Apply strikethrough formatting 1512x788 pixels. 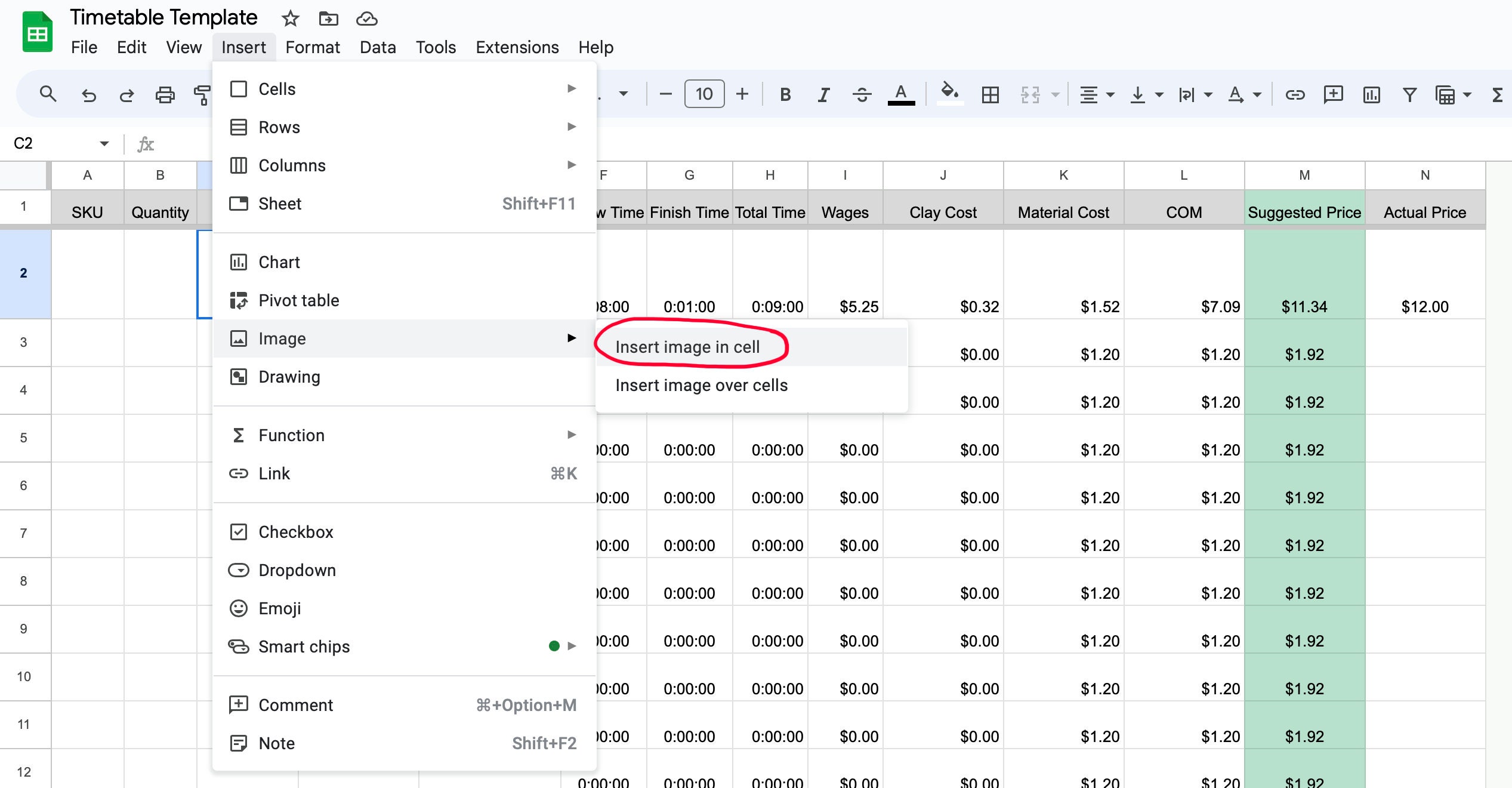[863, 94]
